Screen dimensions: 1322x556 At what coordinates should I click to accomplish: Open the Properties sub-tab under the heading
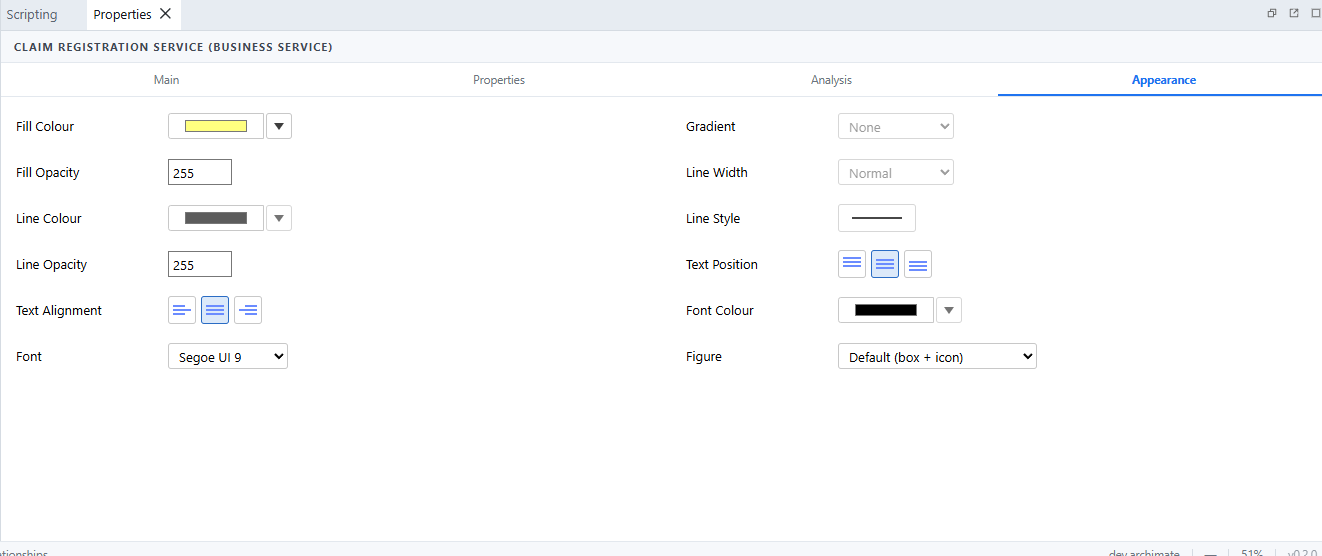(x=499, y=80)
